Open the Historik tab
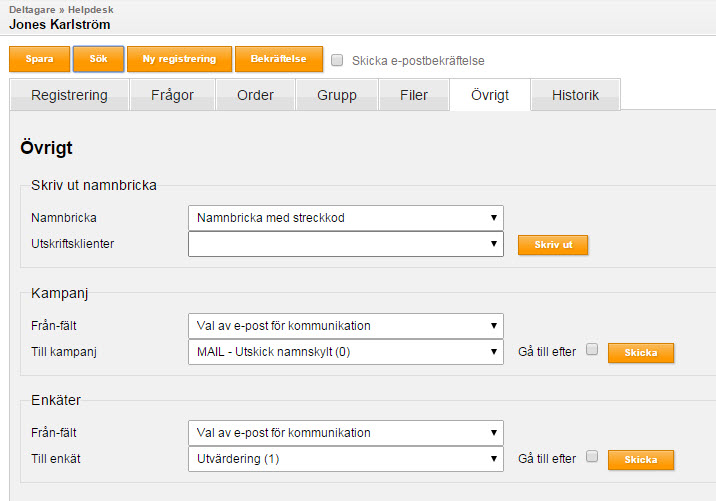Image resolution: width=716 pixels, height=501 pixels. coord(575,95)
